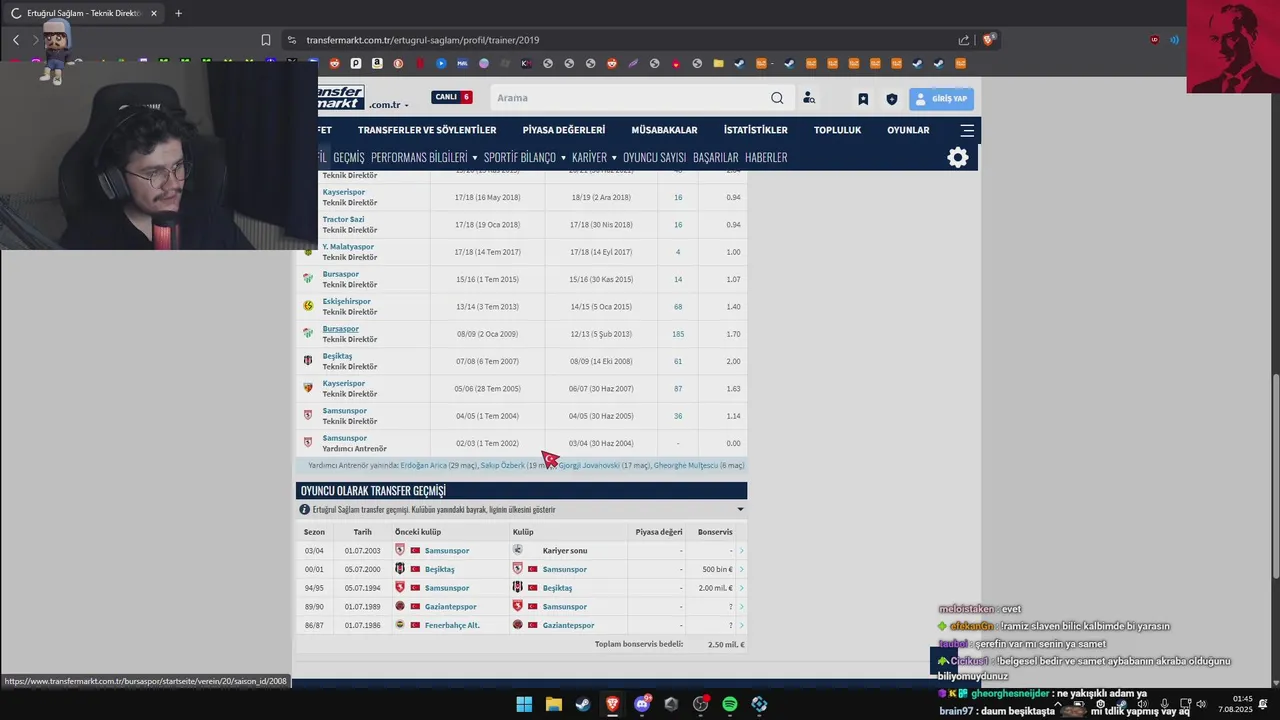1280x720 pixels.
Task: Open the Brave shields lion icon
Action: (988, 40)
